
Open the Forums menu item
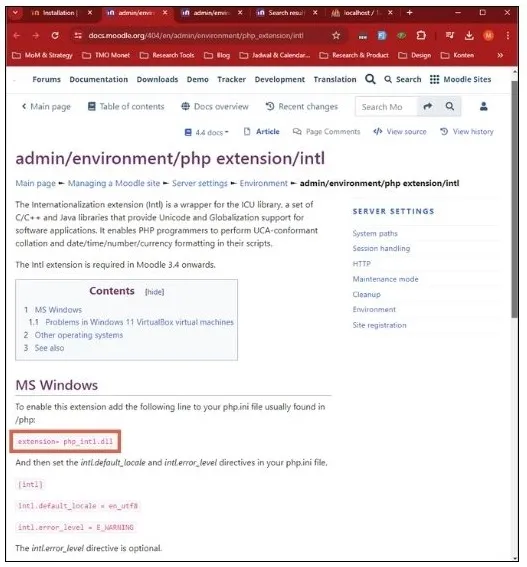[46, 79]
